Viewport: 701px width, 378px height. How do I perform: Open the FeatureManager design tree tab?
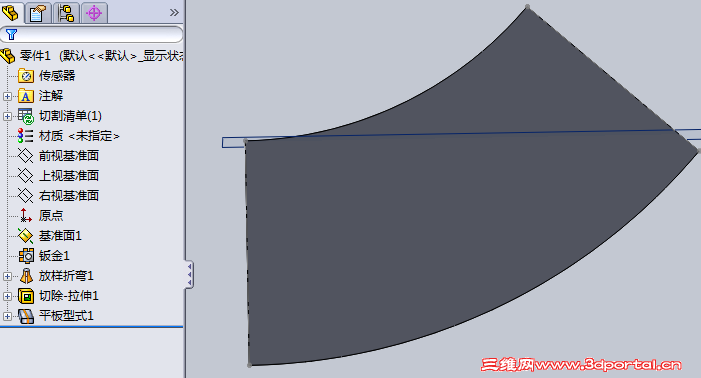pyautogui.click(x=11, y=13)
